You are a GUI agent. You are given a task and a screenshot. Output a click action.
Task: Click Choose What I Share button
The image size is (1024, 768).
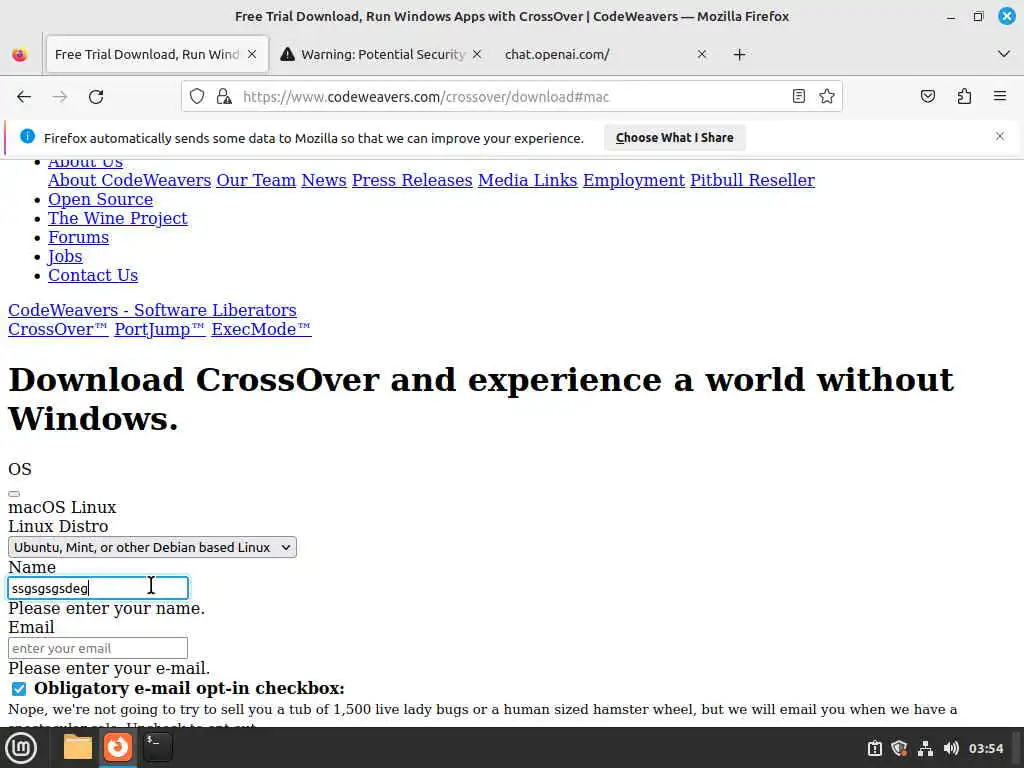[675, 138]
